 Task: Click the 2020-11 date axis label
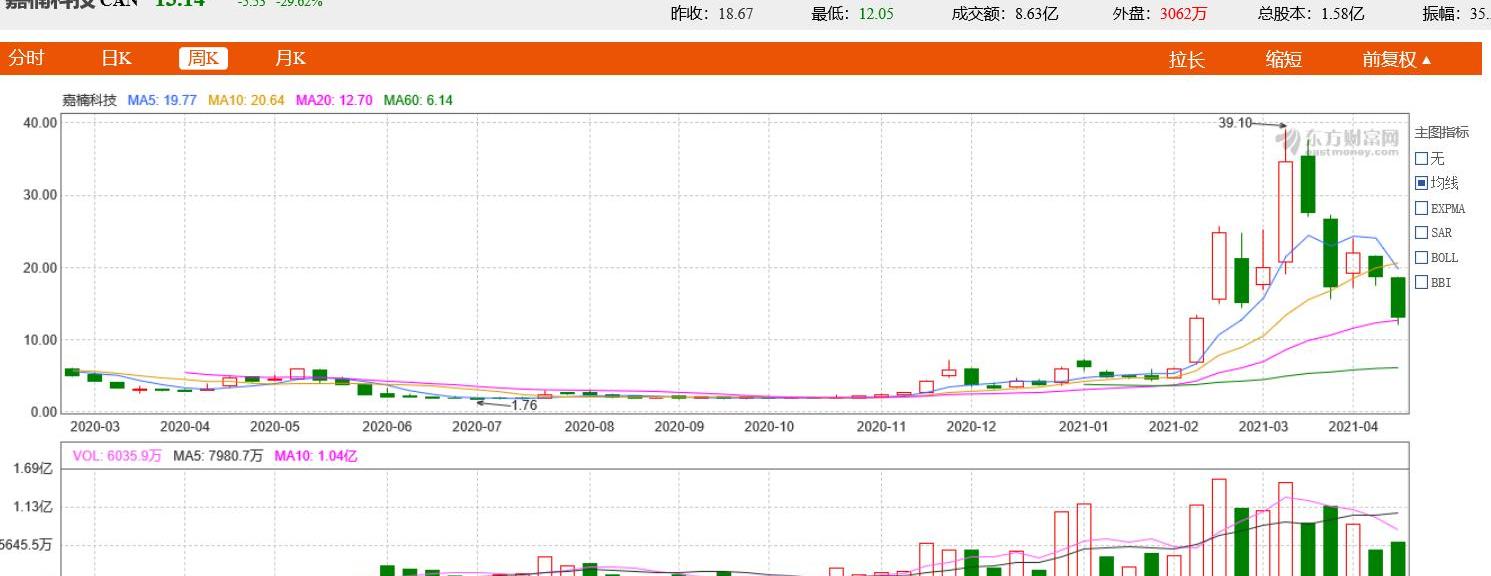click(x=881, y=426)
